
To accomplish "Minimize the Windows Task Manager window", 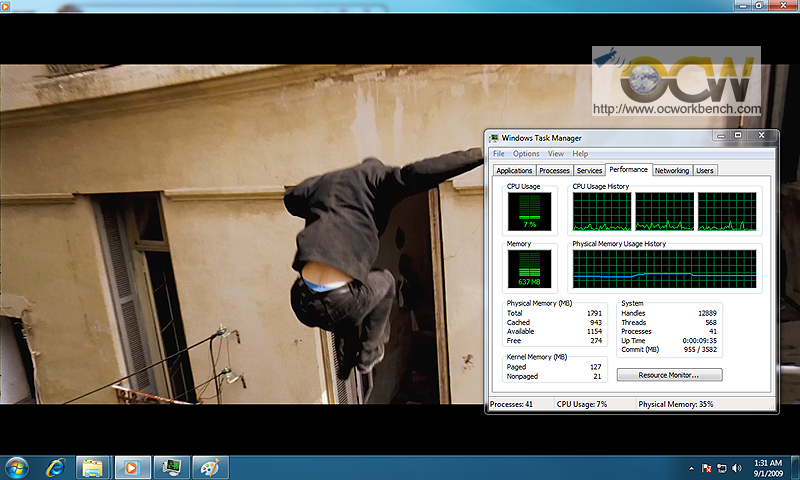I will 721,135.
